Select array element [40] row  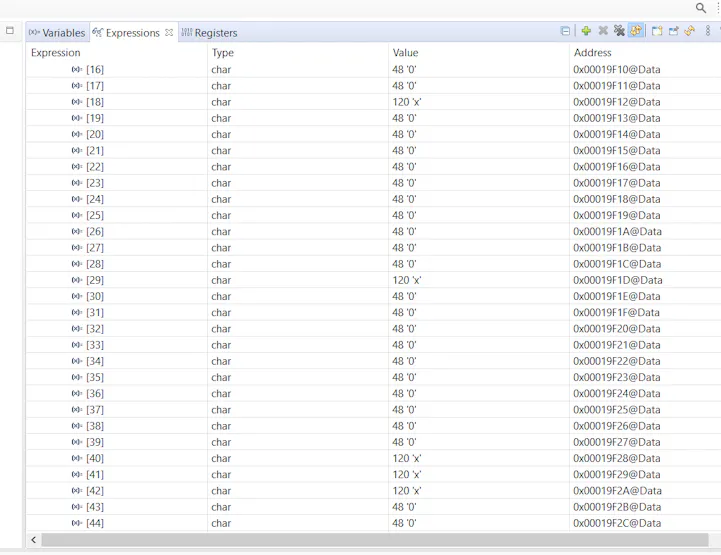tap(373, 458)
